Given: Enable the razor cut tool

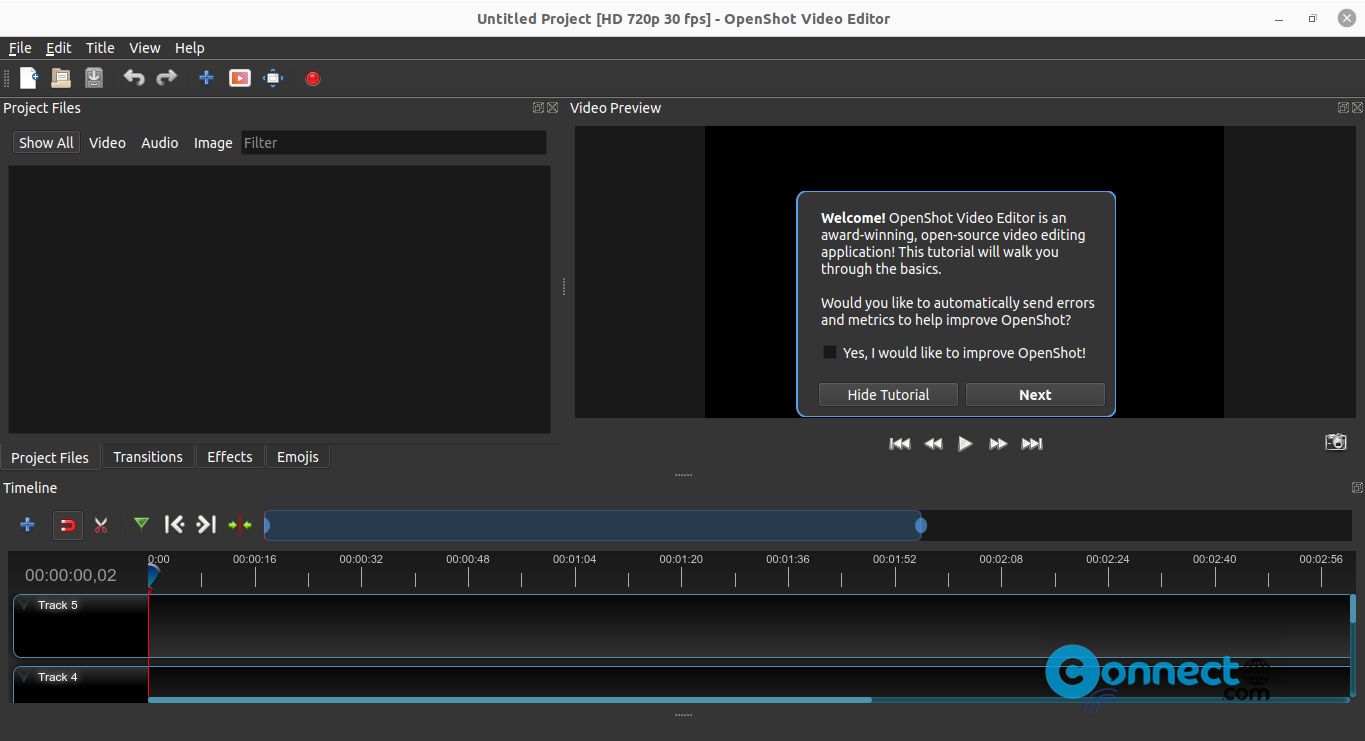Looking at the screenshot, I should point(101,524).
